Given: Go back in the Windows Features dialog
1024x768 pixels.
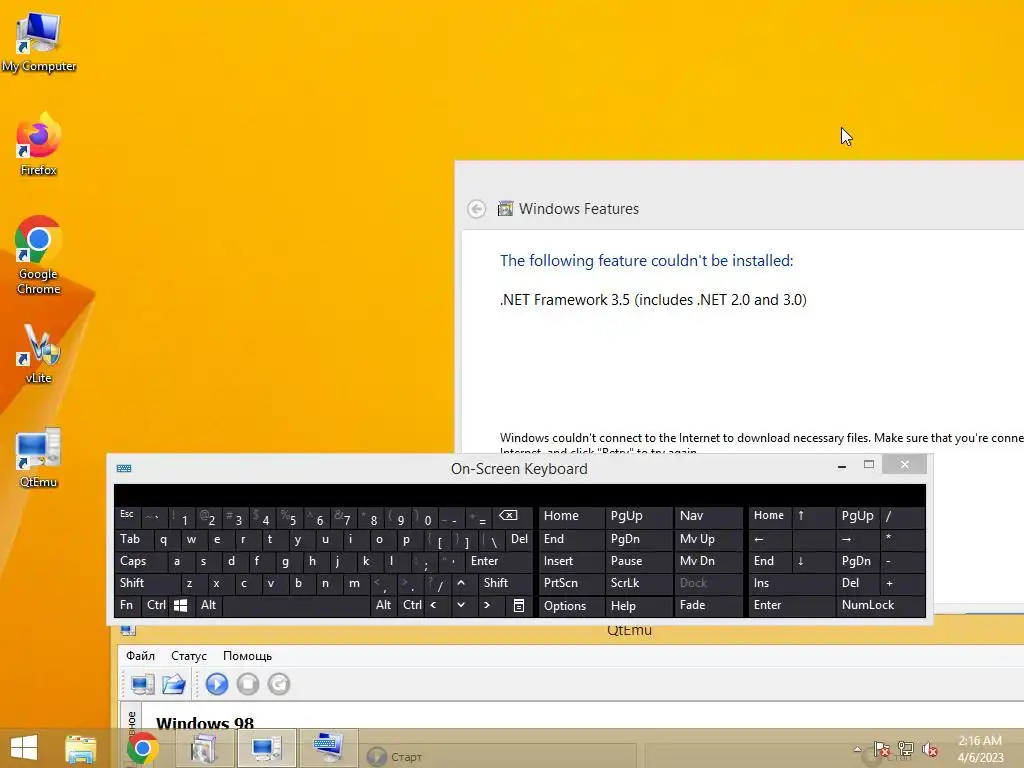Looking at the screenshot, I should coord(477,209).
